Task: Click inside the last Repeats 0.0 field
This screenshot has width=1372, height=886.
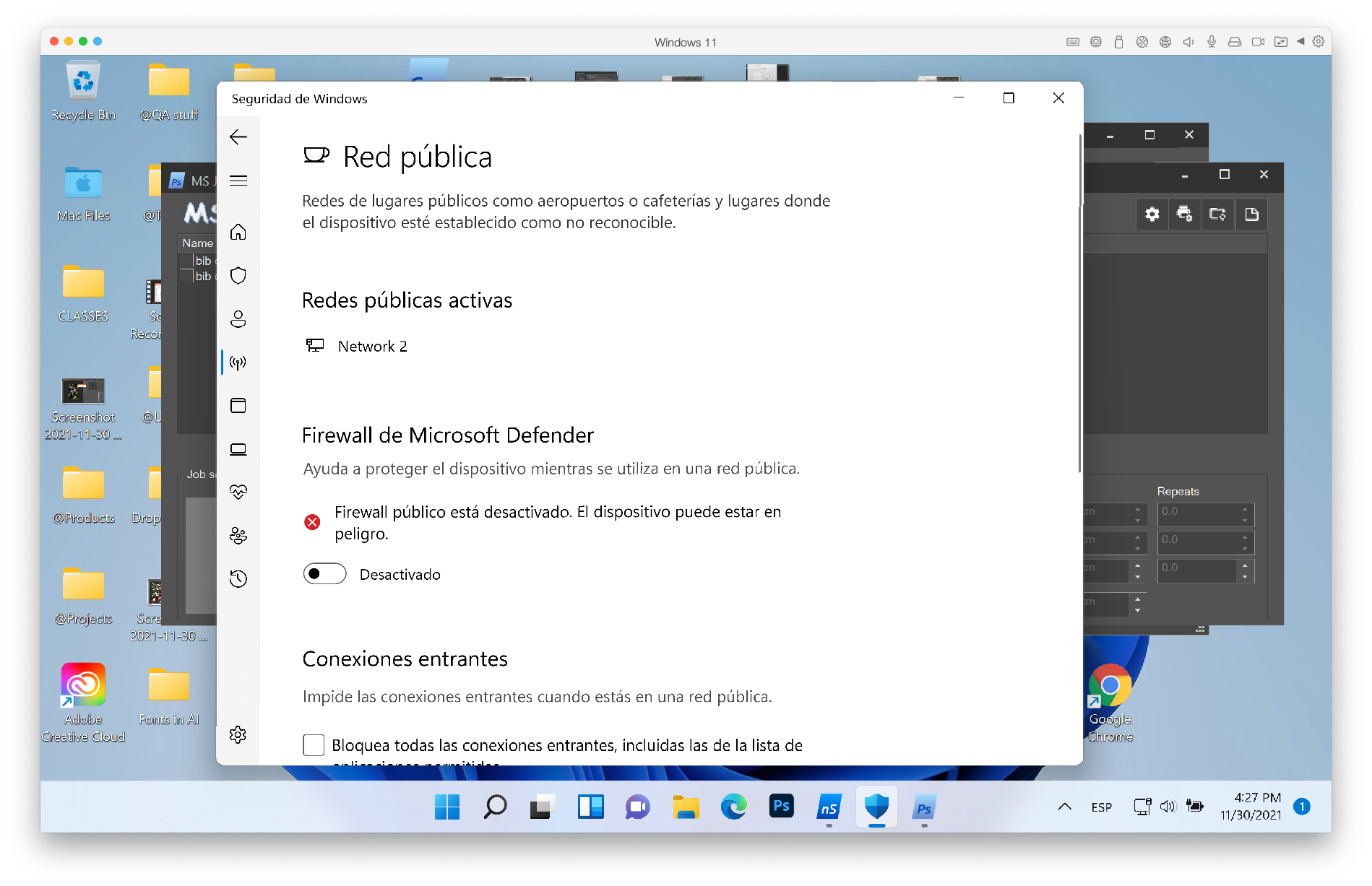Action: tap(1197, 570)
